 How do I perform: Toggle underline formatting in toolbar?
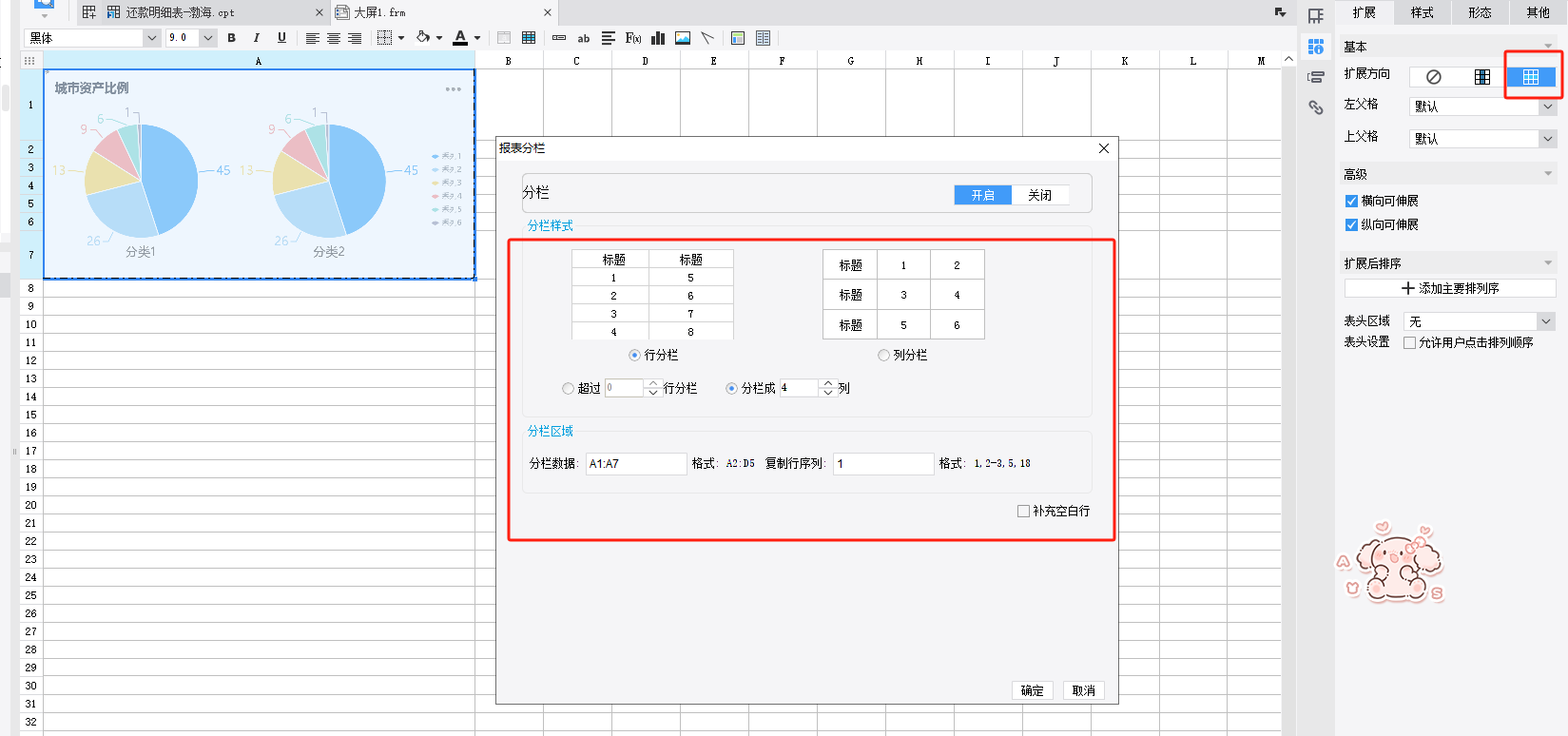click(x=281, y=38)
